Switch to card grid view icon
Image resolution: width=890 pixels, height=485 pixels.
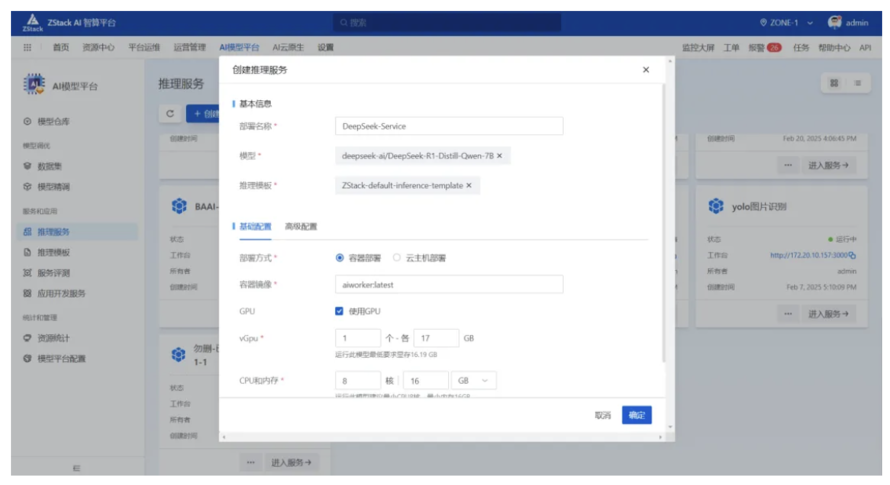(x=834, y=83)
